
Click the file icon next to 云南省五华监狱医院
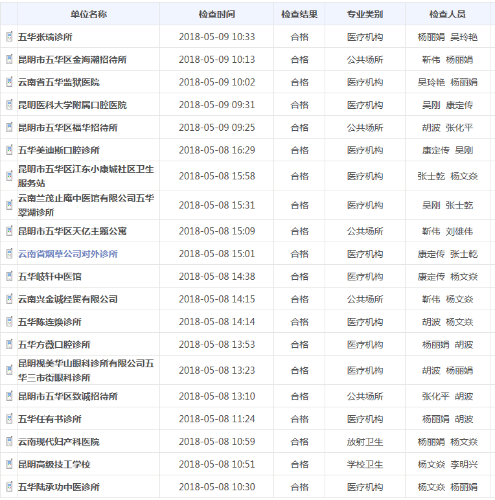click(x=9, y=82)
